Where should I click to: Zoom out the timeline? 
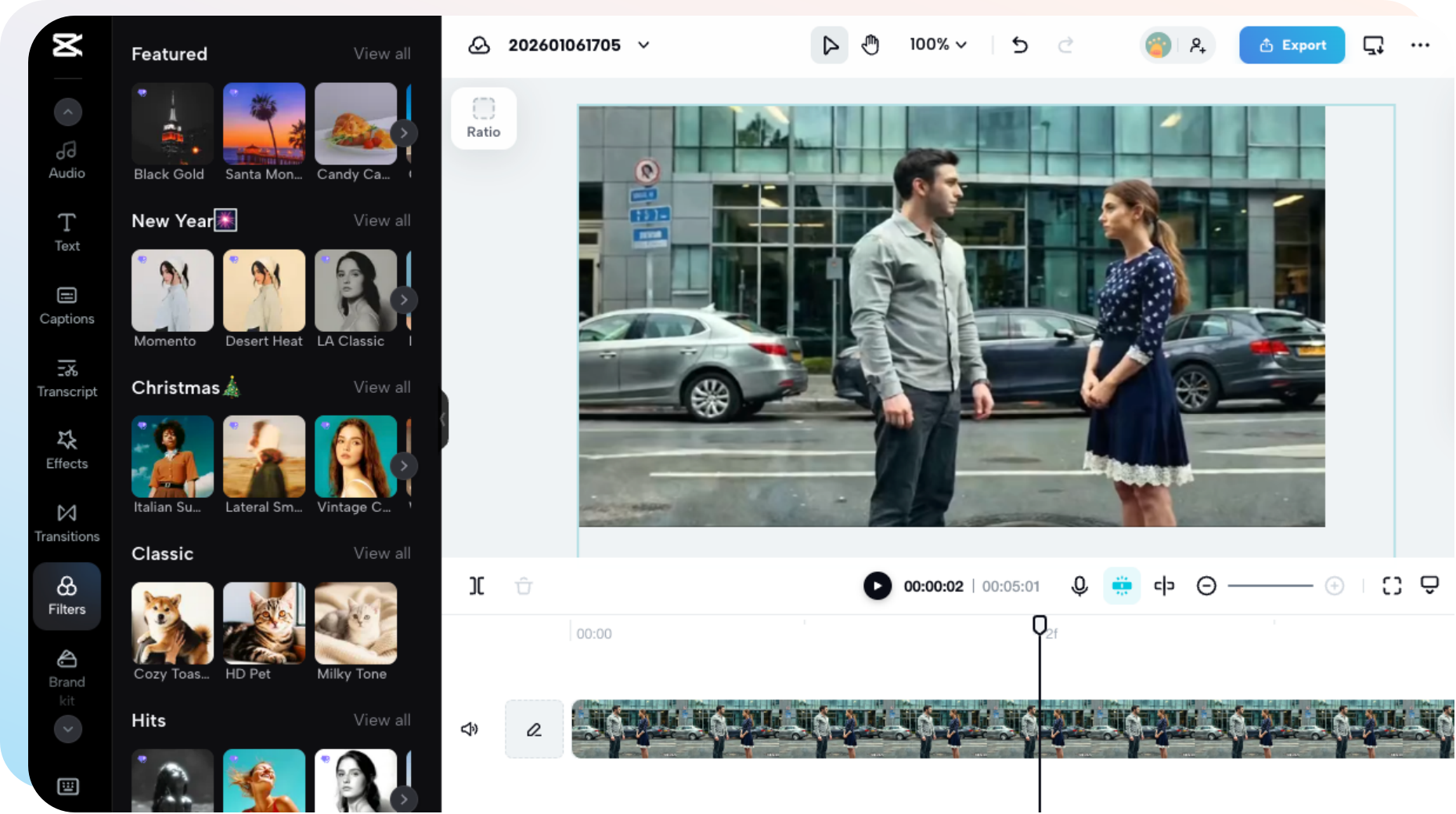click(1206, 585)
